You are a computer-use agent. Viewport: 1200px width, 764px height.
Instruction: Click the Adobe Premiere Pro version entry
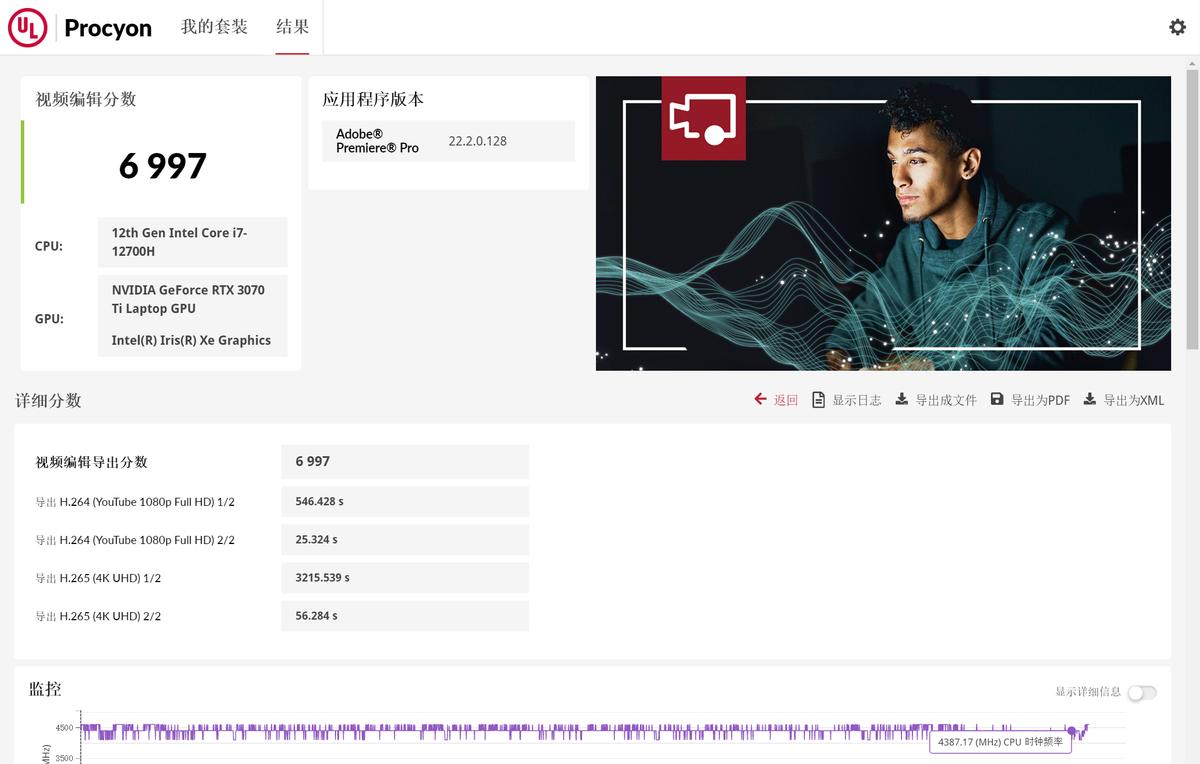tap(447, 140)
